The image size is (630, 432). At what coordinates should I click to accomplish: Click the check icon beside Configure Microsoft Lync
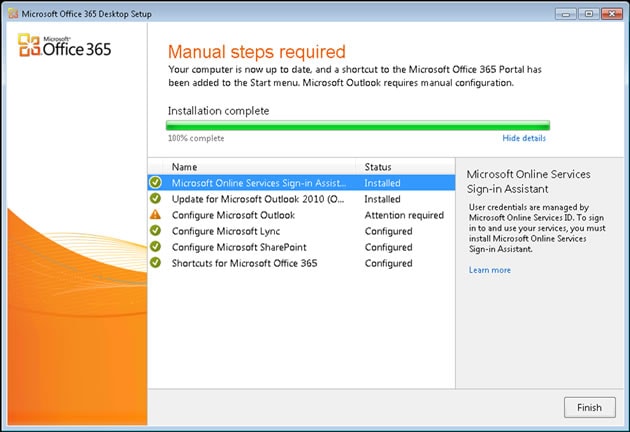pos(155,231)
